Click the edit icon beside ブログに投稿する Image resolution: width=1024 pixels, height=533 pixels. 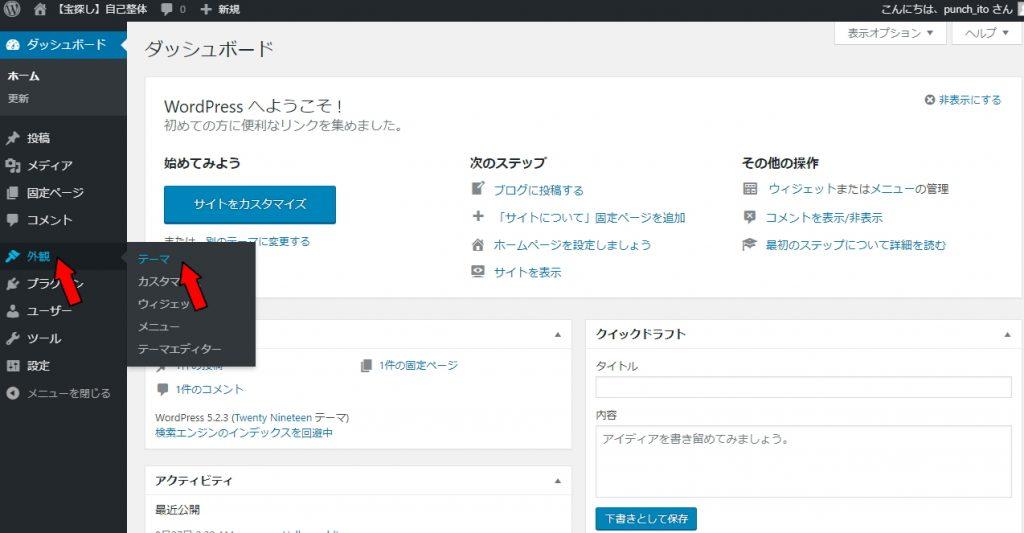coord(478,189)
